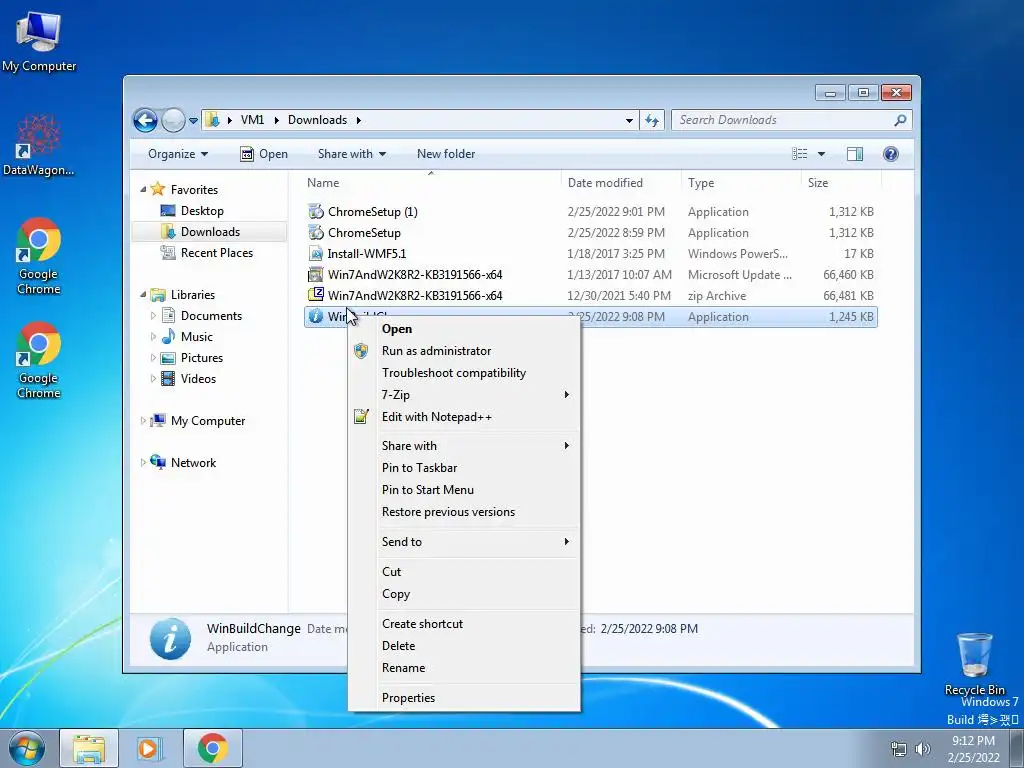Open the My Computer desktop icon
This screenshot has height=768, width=1024.
click(39, 42)
